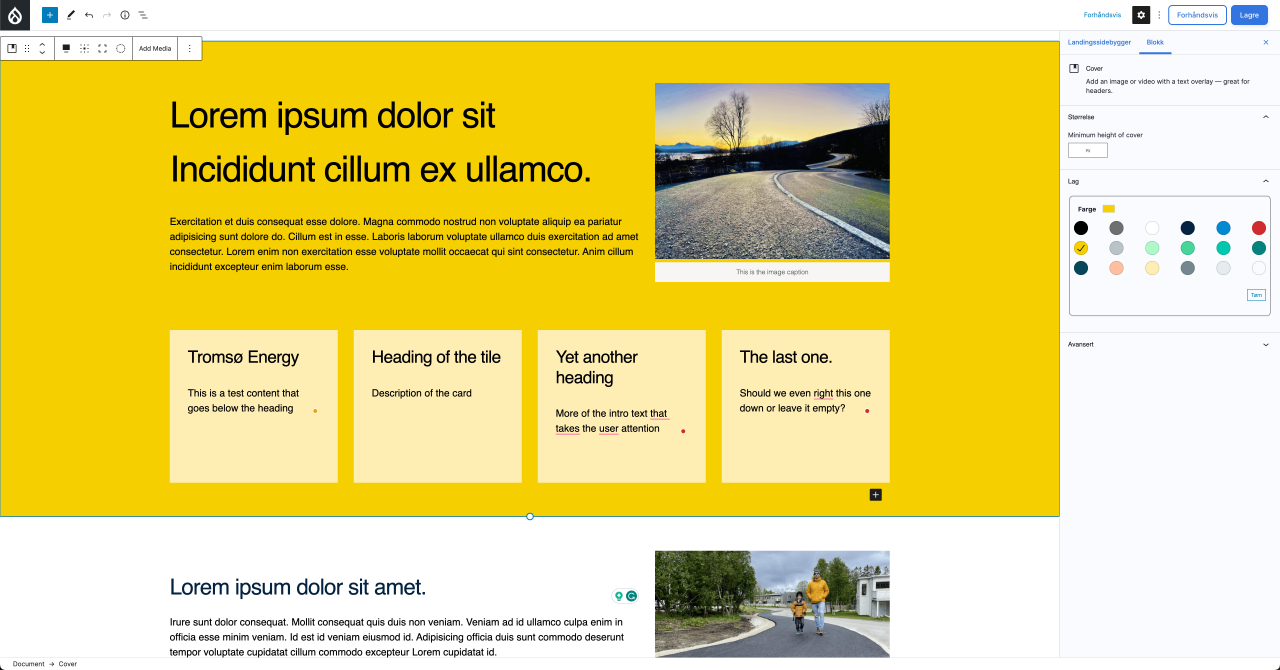Click the Add Media button

tap(154, 48)
